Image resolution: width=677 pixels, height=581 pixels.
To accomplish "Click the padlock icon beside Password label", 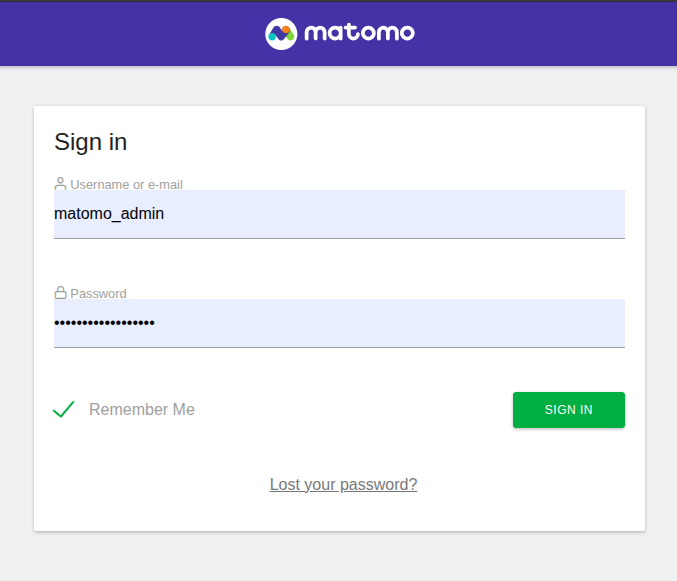I will point(60,293).
